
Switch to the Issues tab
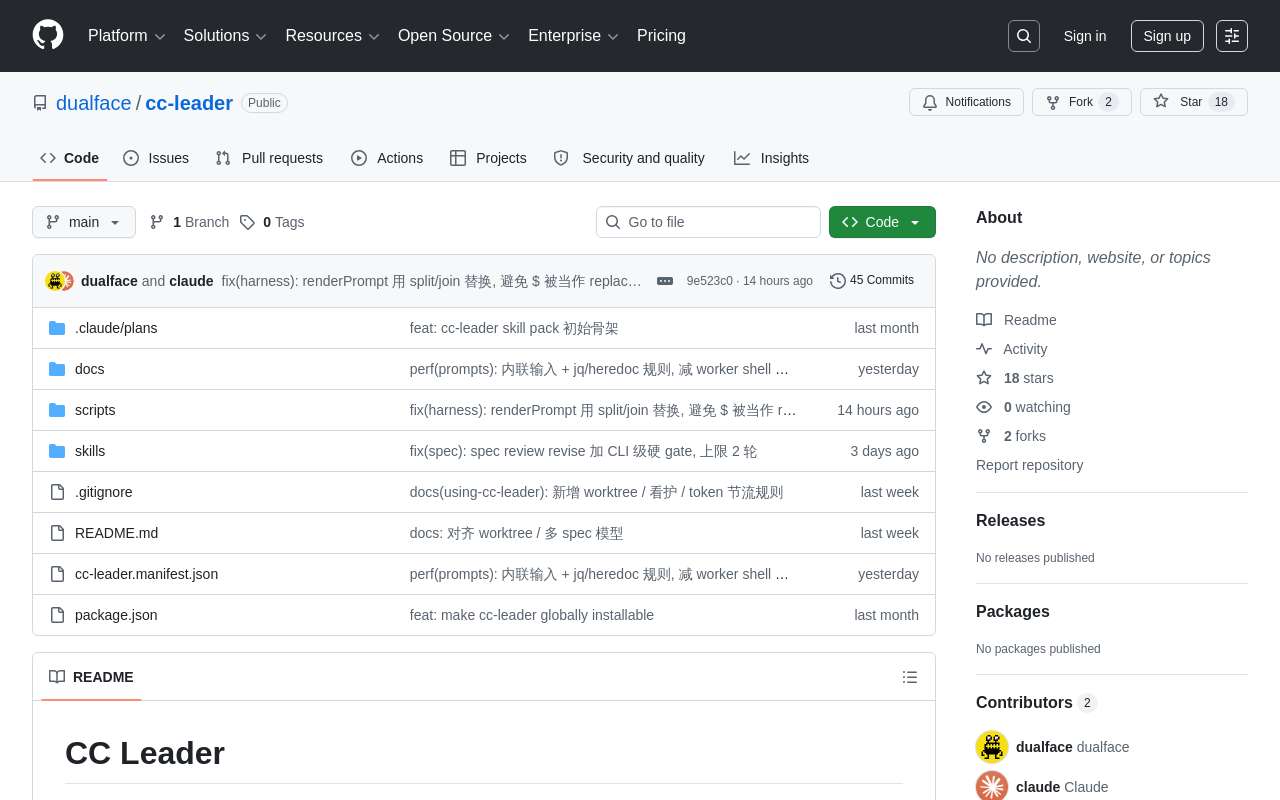156,158
